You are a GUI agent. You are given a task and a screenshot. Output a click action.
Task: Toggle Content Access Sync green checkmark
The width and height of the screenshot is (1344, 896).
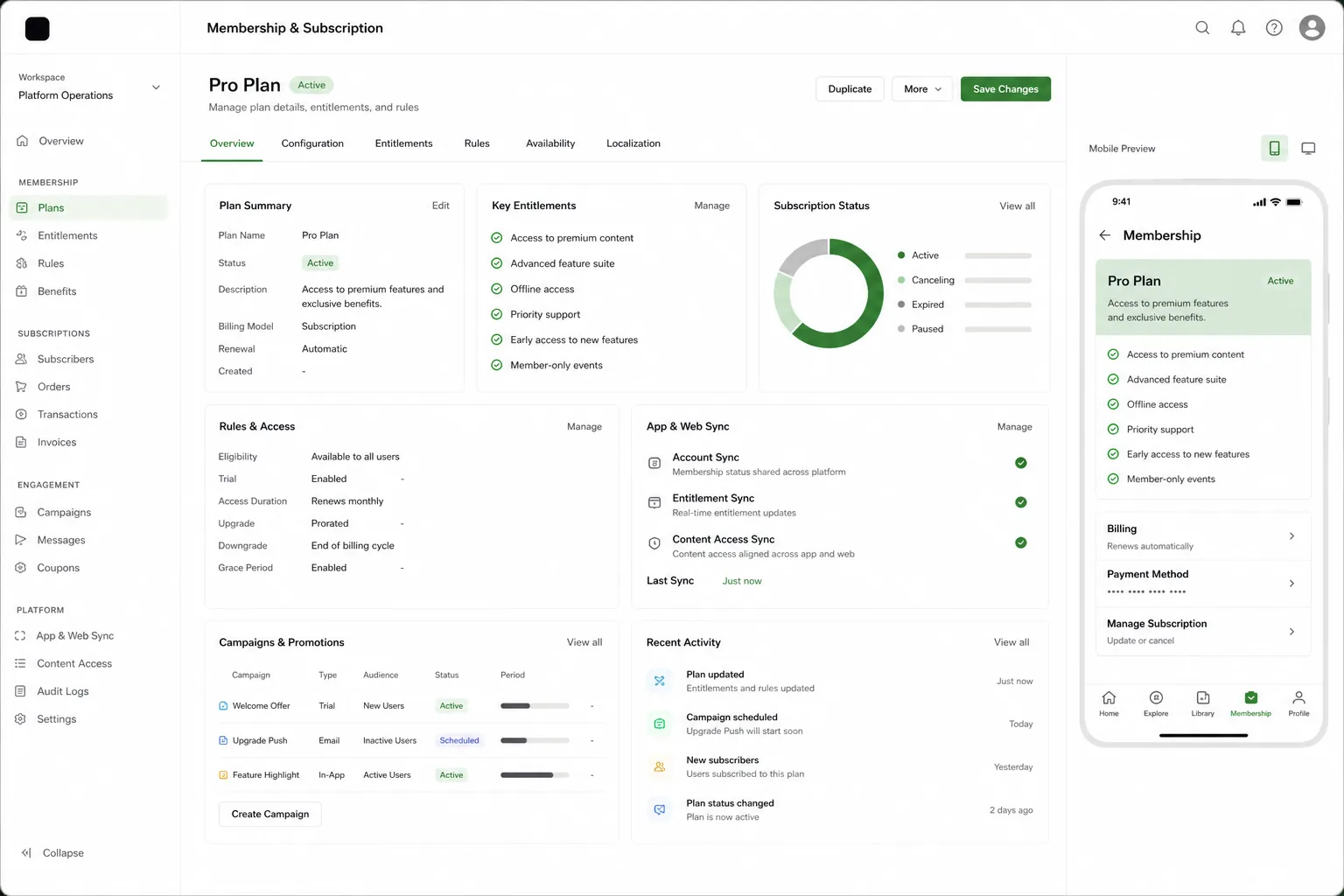[x=1020, y=542]
